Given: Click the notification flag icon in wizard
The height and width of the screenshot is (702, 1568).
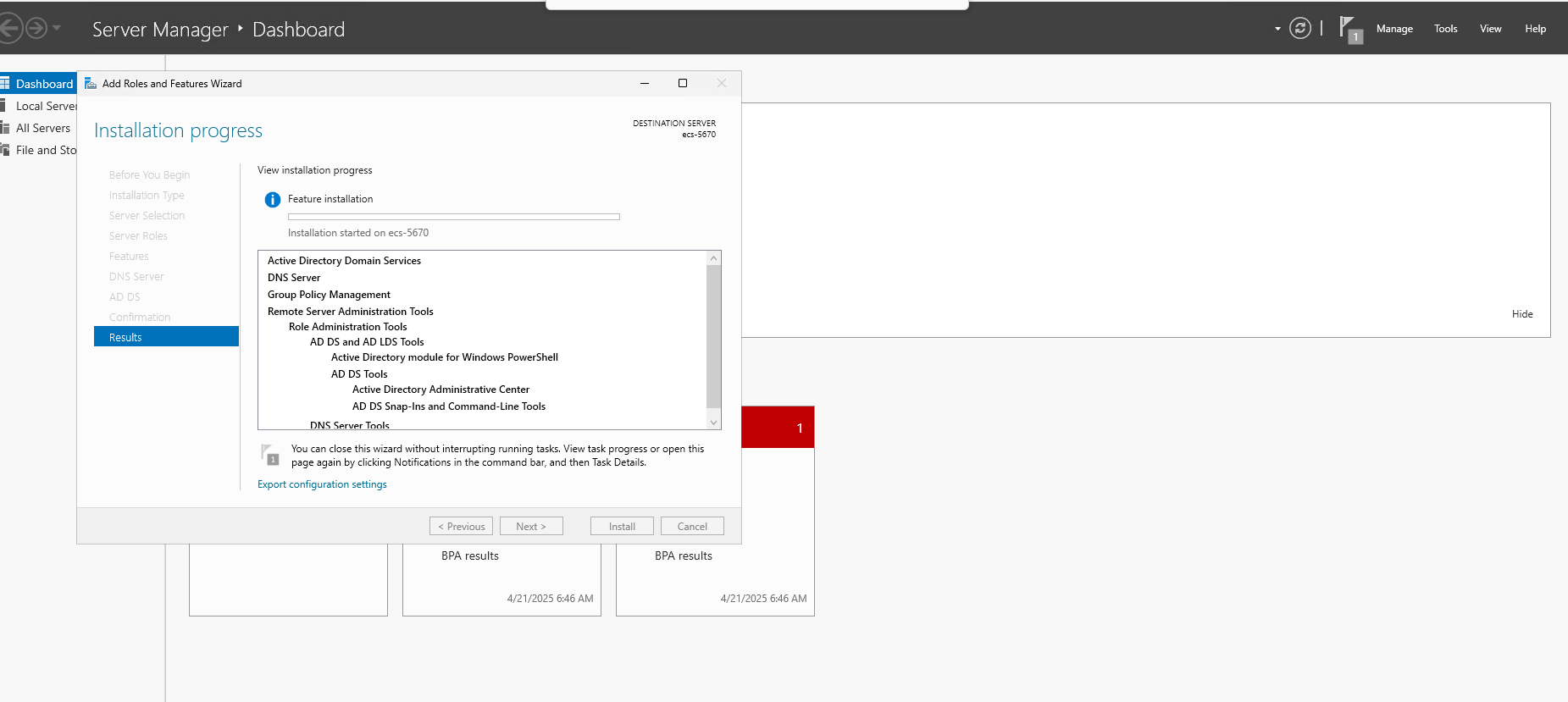Looking at the screenshot, I should tap(269, 455).
